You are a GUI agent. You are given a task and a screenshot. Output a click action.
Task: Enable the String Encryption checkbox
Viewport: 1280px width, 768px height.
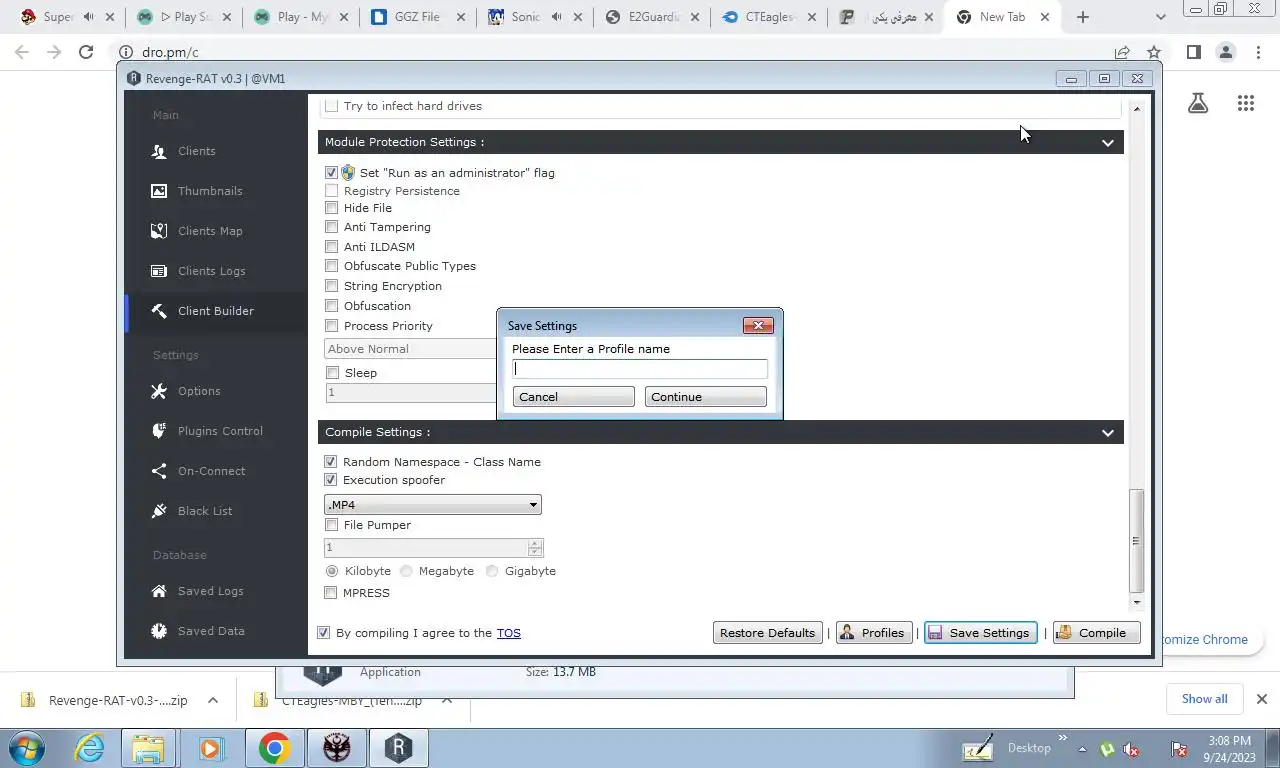[331, 286]
